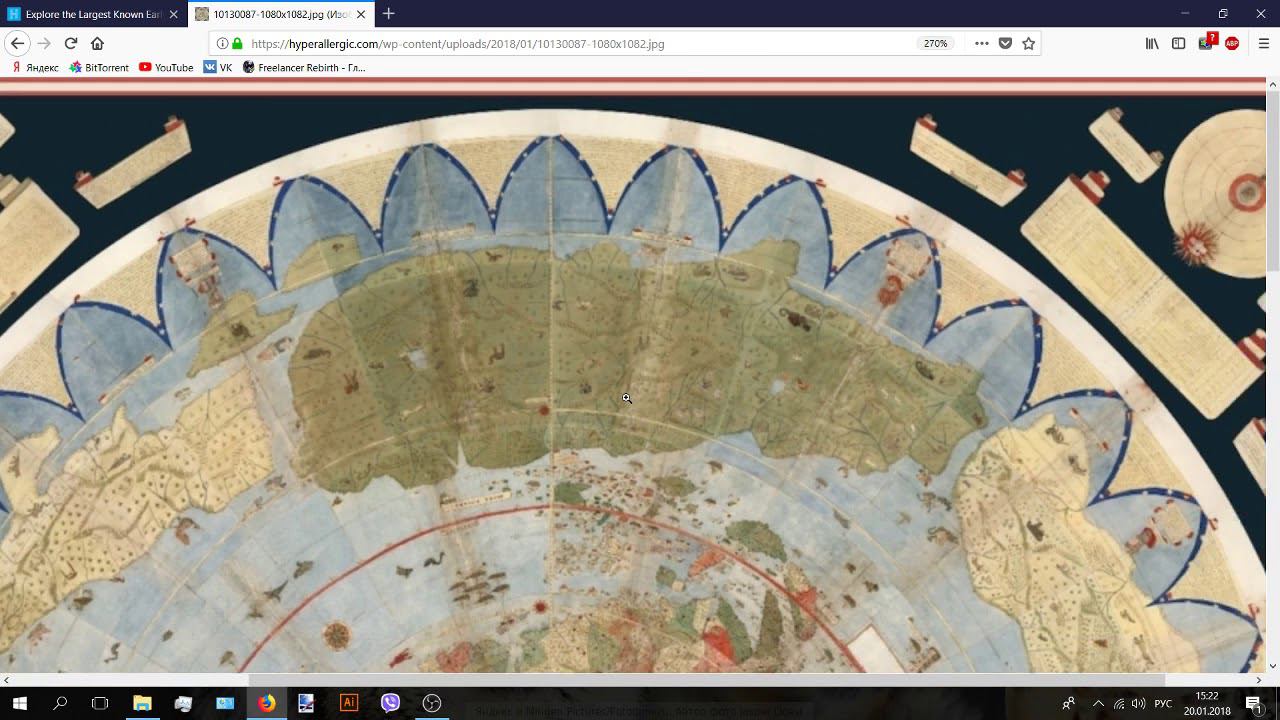This screenshot has width=1280, height=720.
Task: Open the network status tray icon
Action: click(x=1118, y=703)
